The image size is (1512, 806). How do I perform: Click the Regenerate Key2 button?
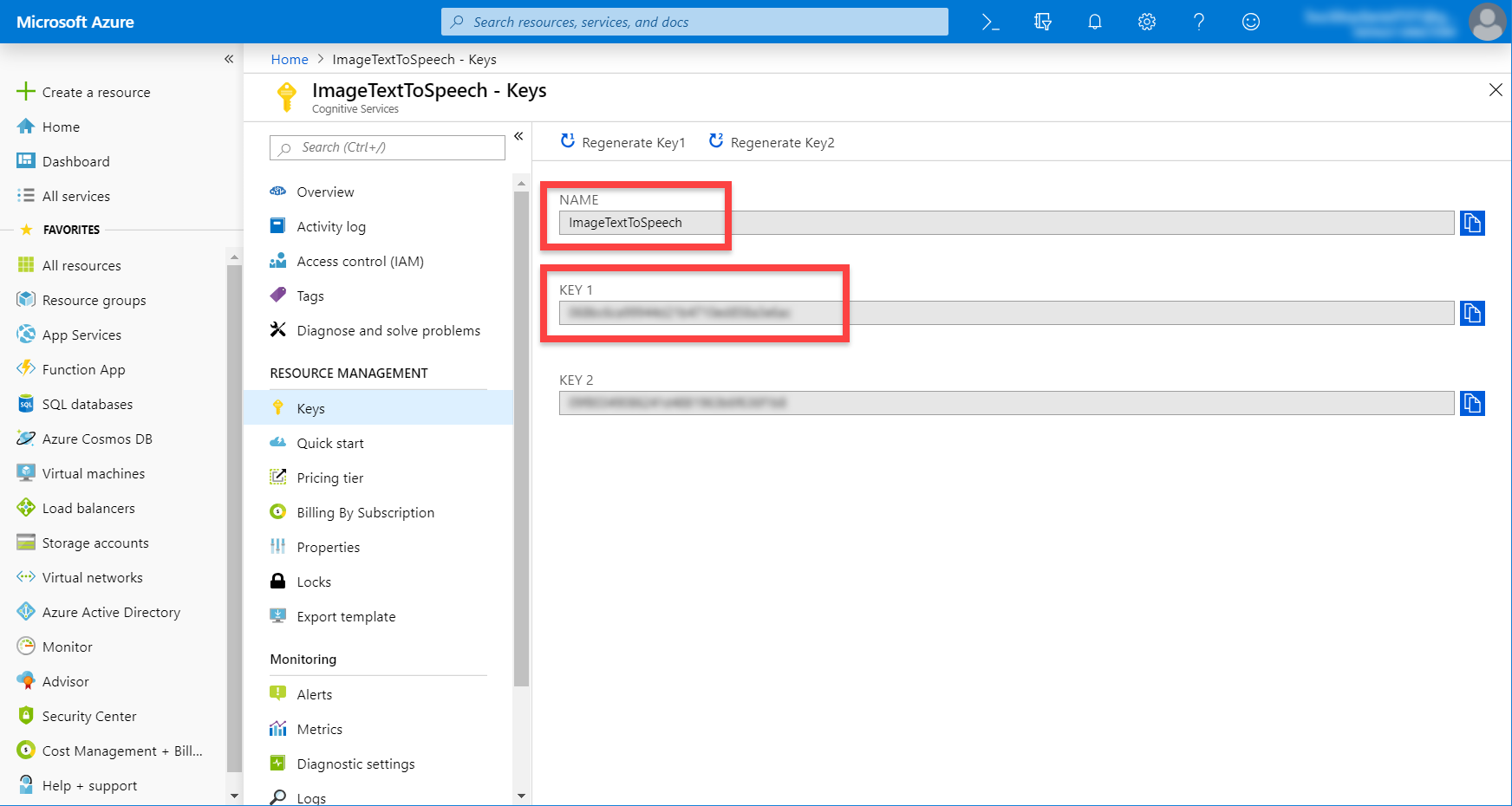click(772, 142)
